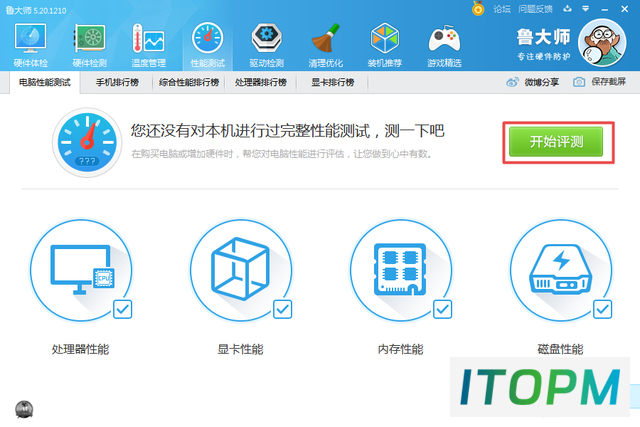Click the 内存性能 label
Image resolution: width=640 pixels, height=427 pixels.
[x=400, y=349]
